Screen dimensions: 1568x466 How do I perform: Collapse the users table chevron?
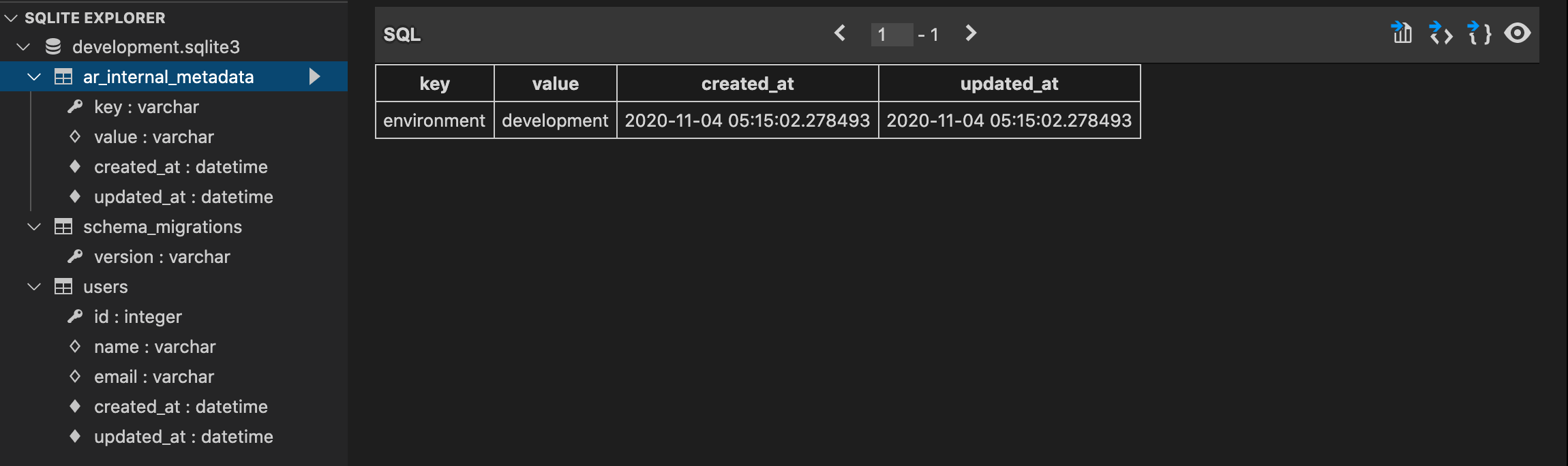34,287
